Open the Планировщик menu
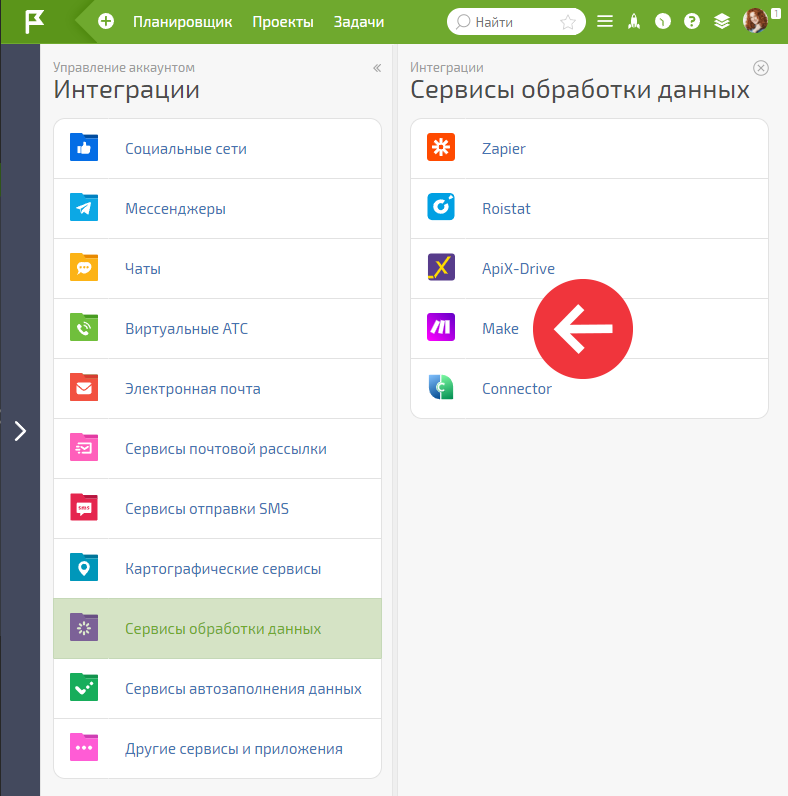 pos(183,22)
